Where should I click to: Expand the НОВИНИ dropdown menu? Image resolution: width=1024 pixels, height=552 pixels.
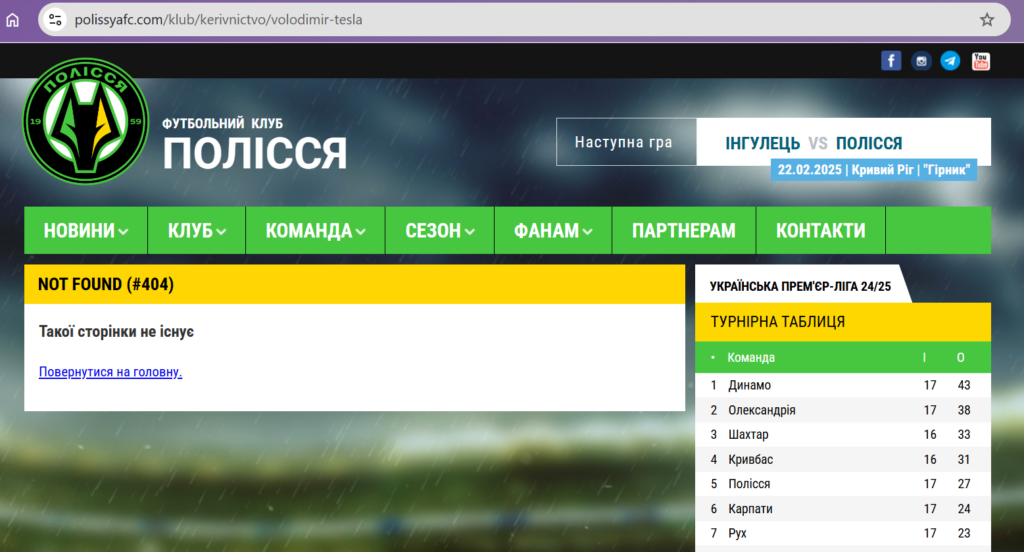coord(86,231)
